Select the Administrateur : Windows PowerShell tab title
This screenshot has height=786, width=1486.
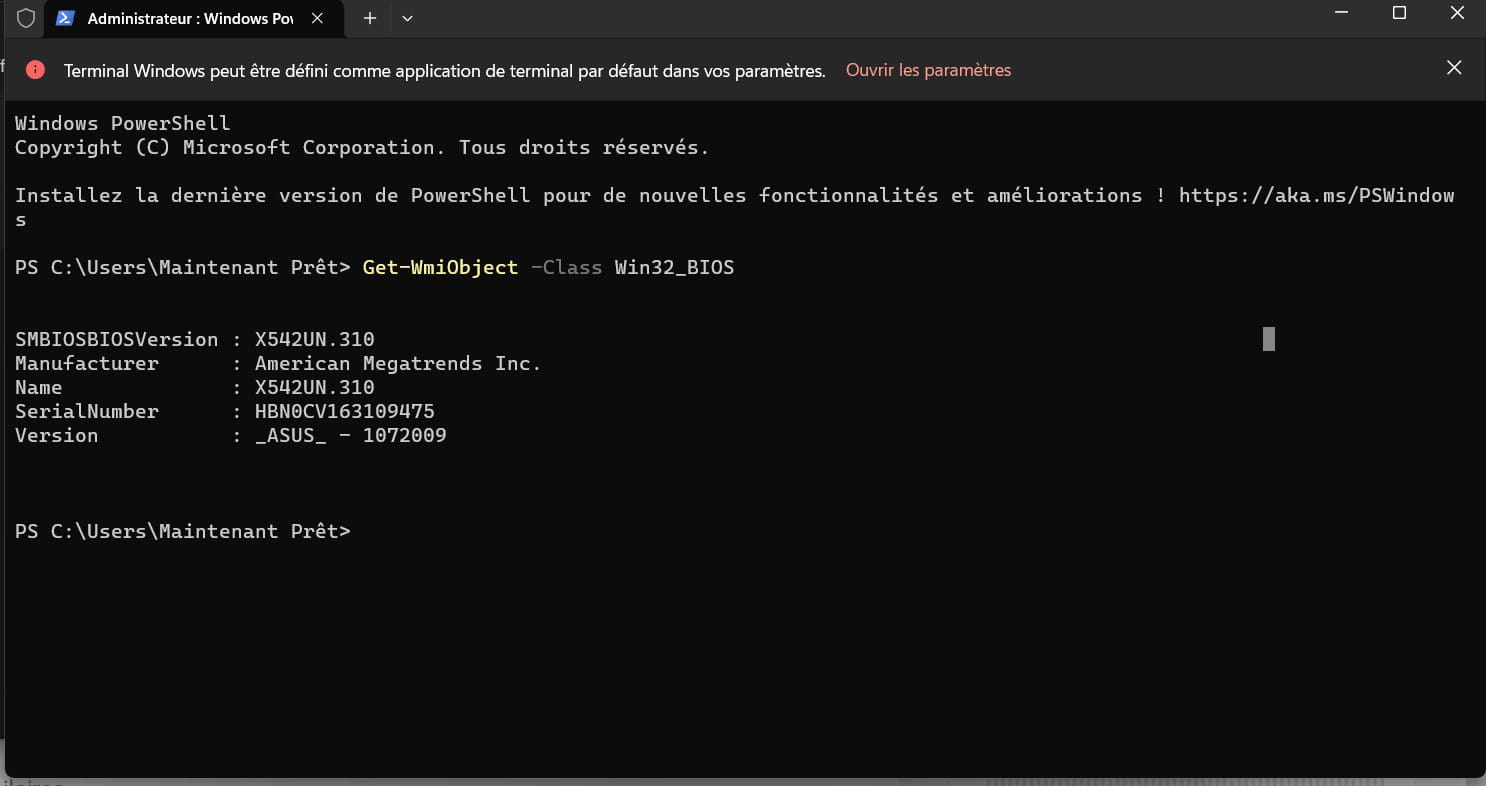tap(190, 18)
